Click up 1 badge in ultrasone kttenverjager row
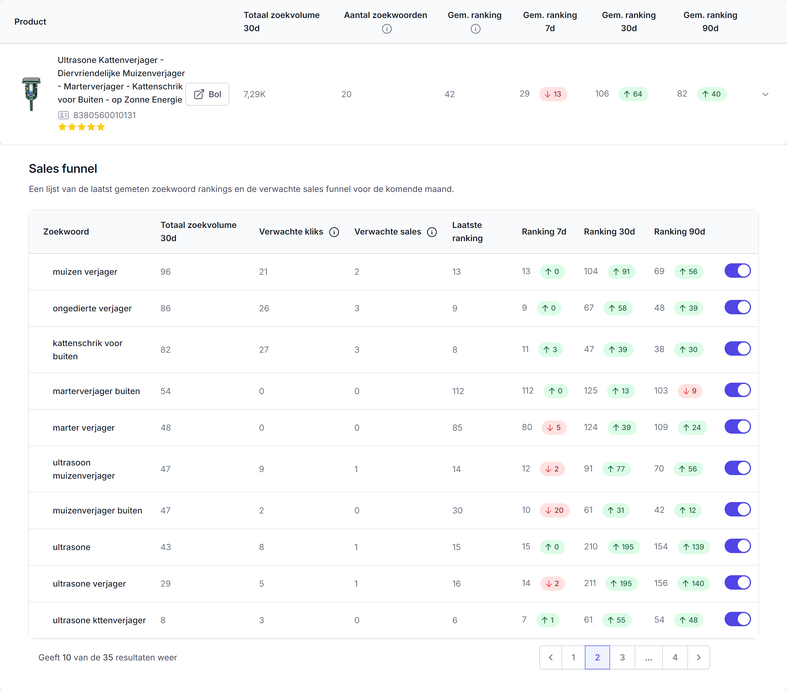 pyautogui.click(x=548, y=620)
